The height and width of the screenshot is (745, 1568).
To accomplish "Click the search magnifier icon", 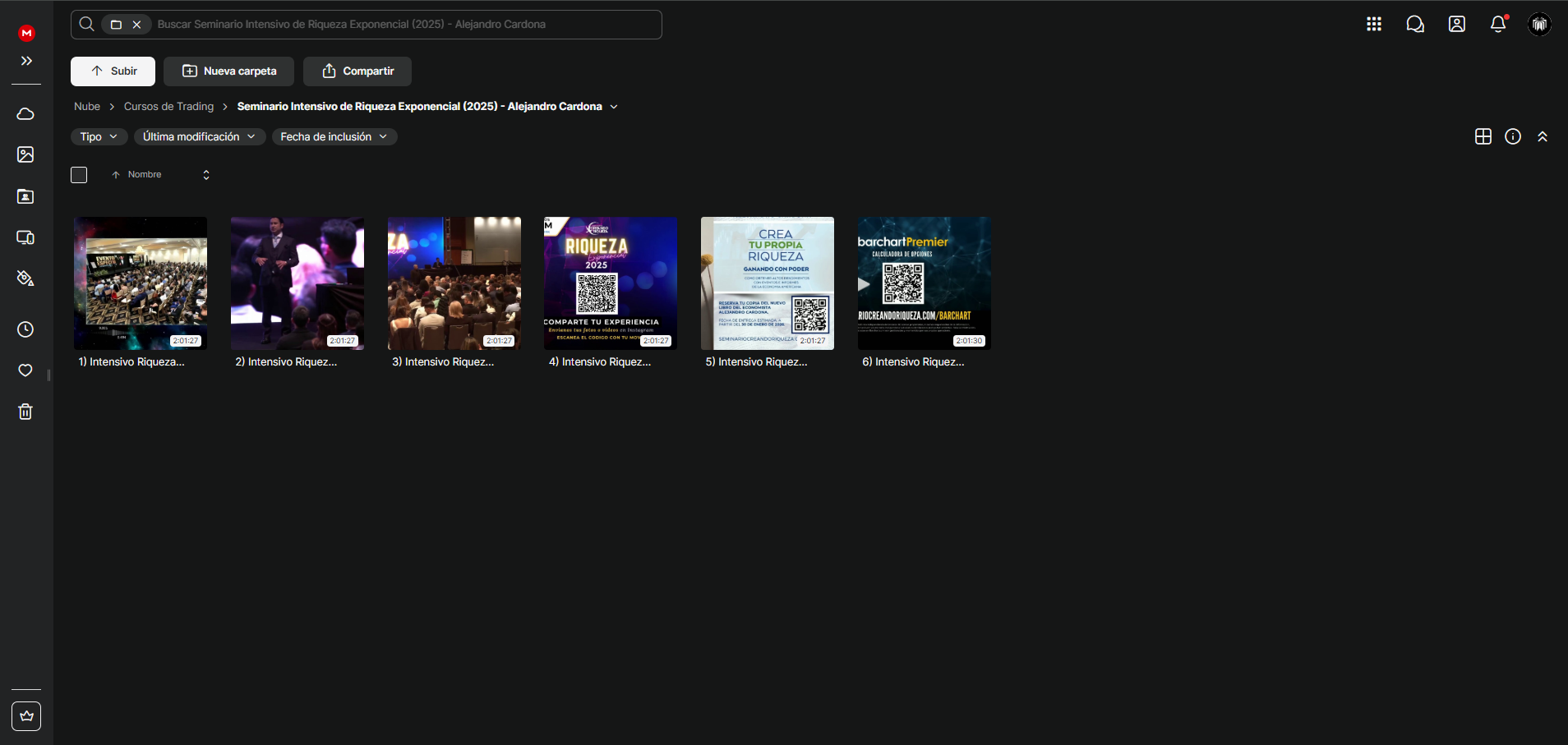I will tap(86, 25).
